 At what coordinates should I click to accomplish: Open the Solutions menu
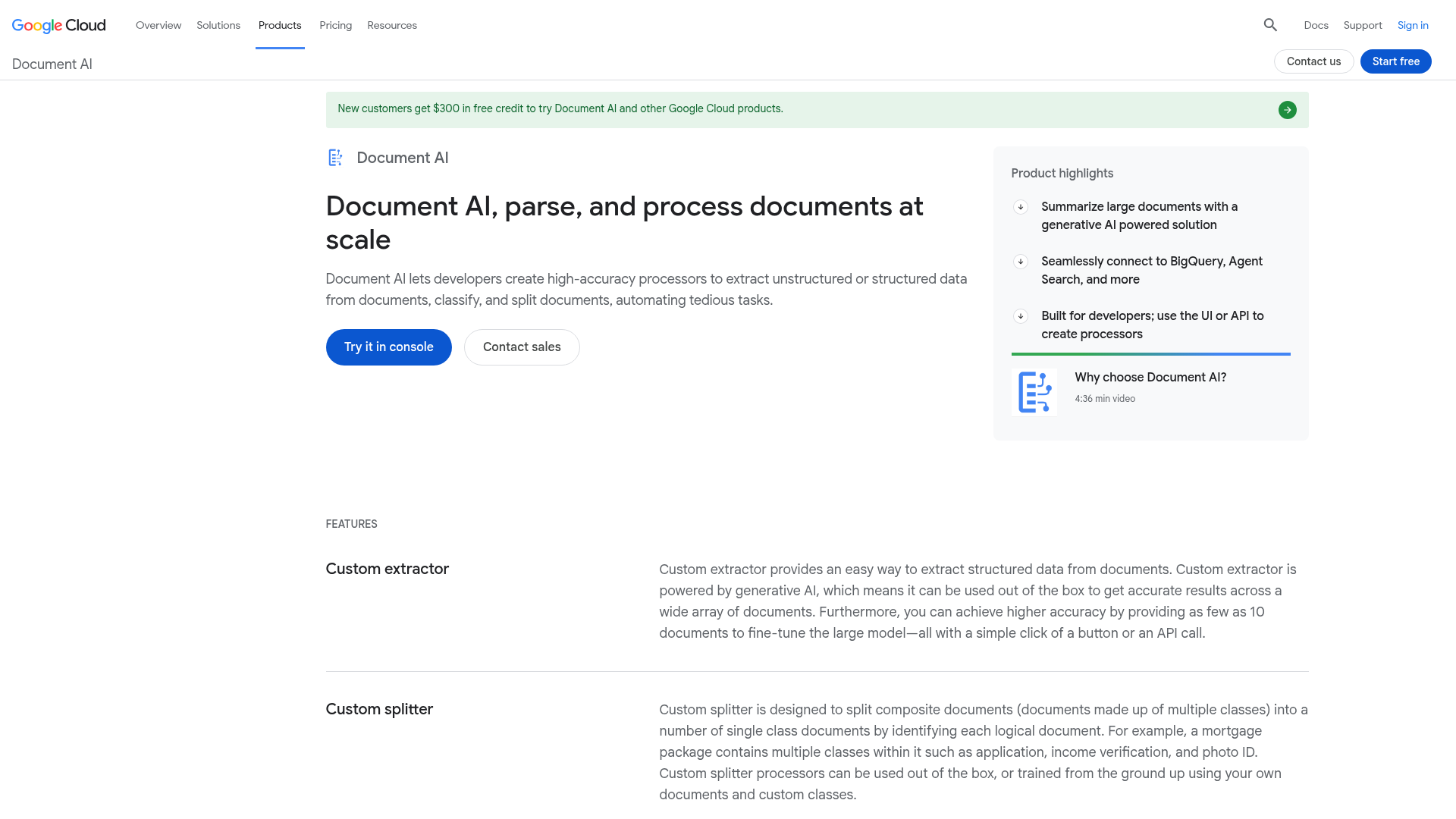tap(218, 25)
